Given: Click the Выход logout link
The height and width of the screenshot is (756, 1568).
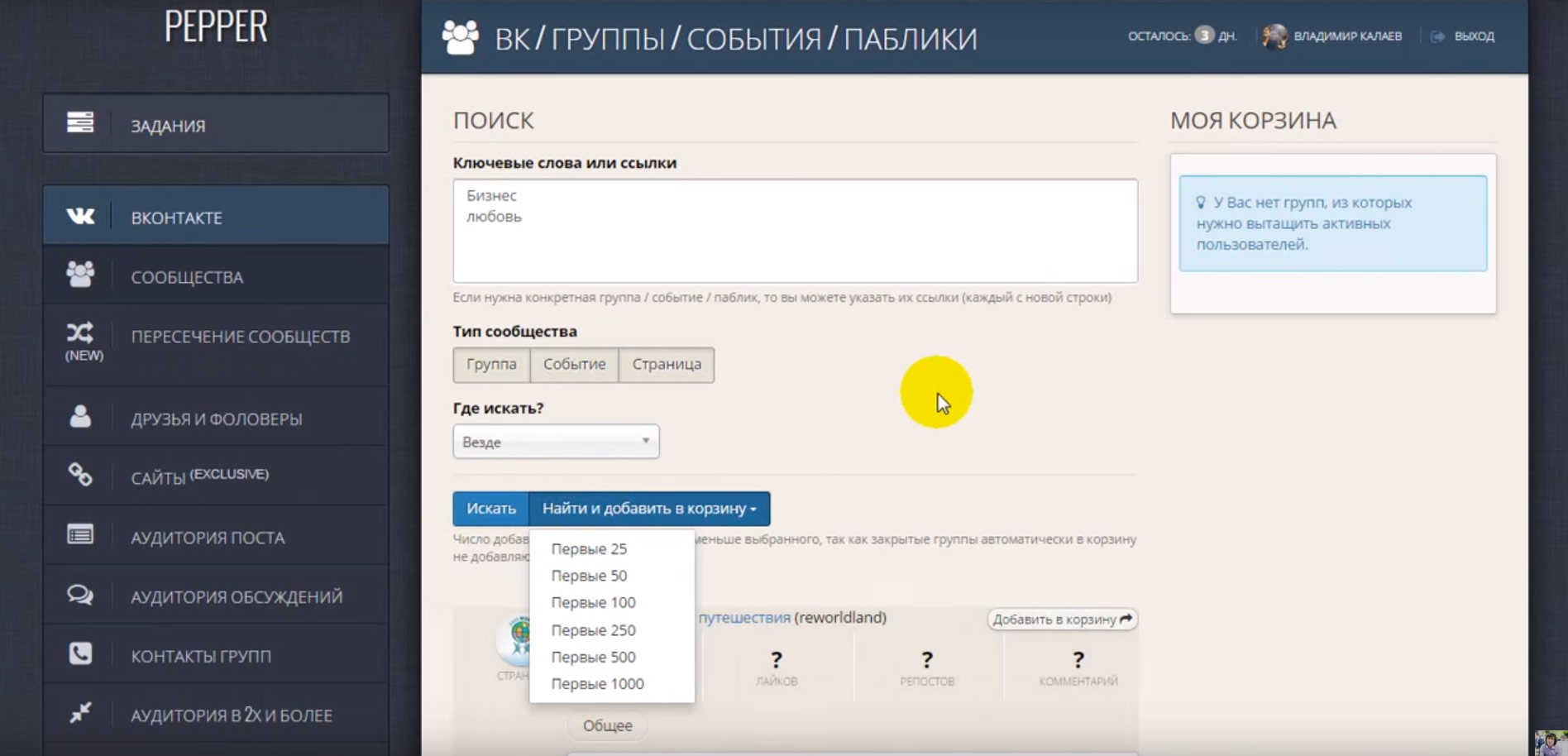Looking at the screenshot, I should tap(1473, 36).
